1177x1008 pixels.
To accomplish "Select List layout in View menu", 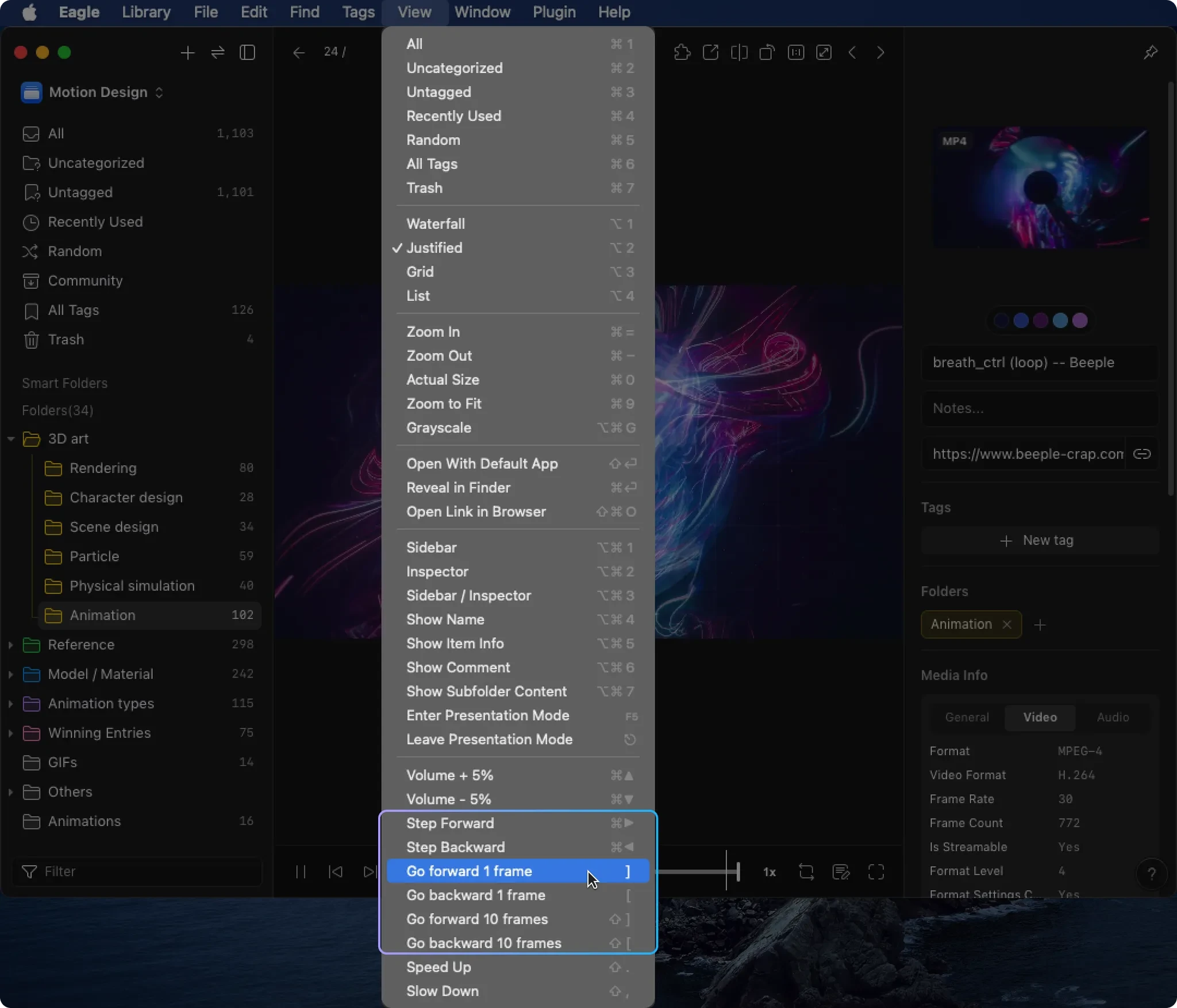I will [518, 296].
